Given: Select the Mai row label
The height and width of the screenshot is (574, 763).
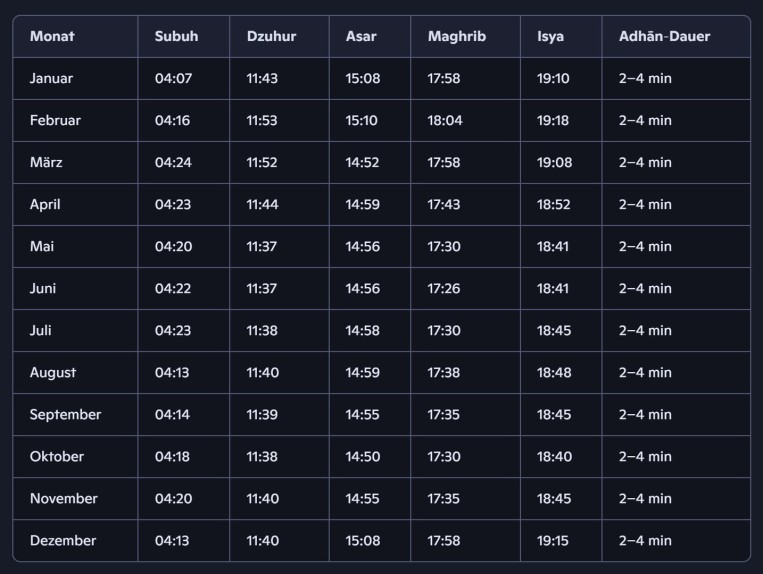Looking at the screenshot, I should coord(42,246).
